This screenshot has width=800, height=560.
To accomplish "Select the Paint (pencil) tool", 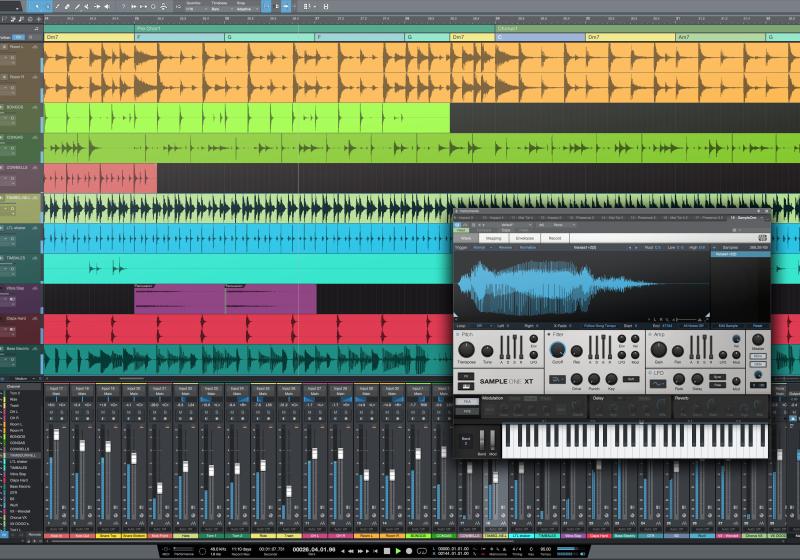I will pyautogui.click(x=77, y=7).
